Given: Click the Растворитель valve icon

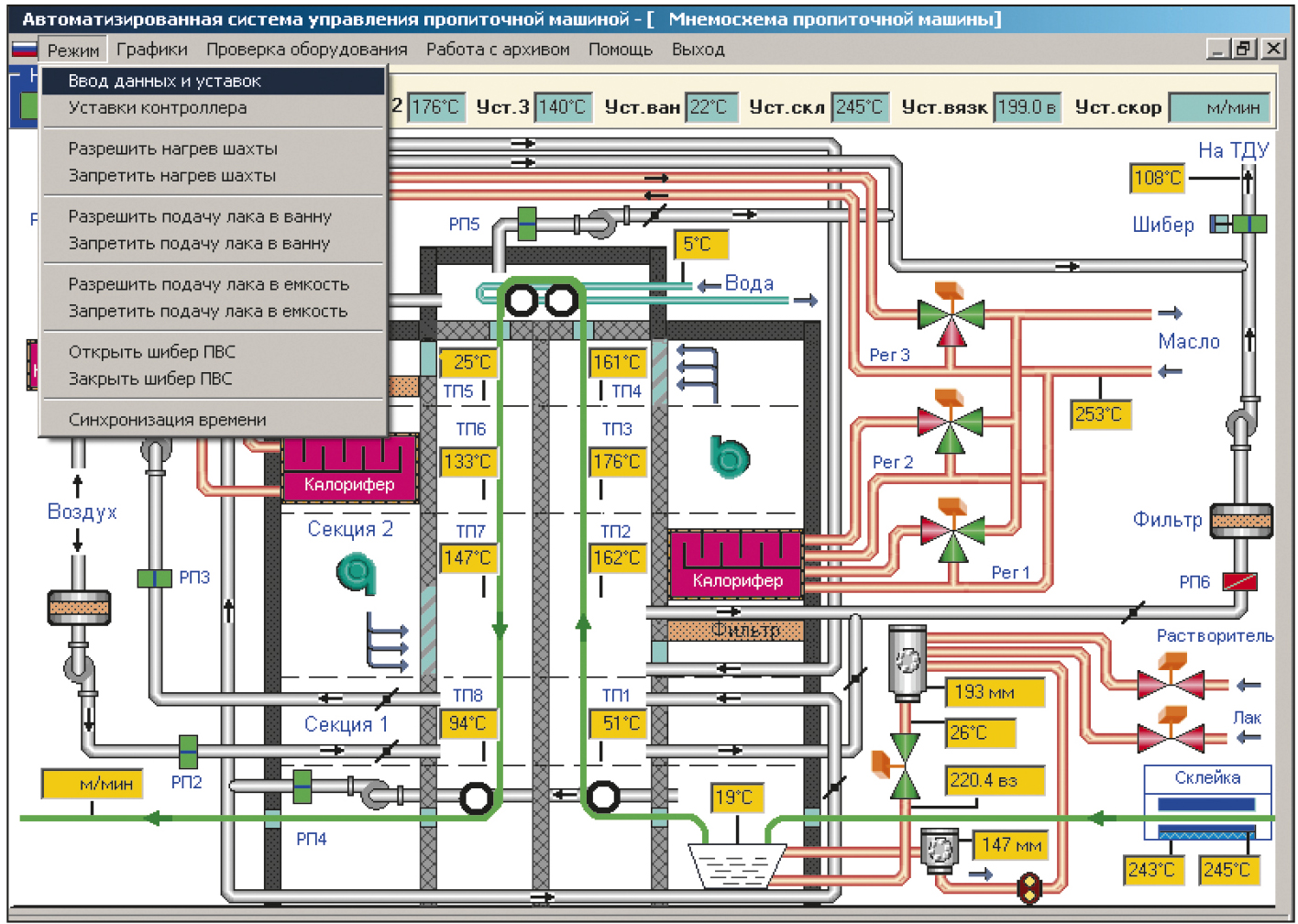Looking at the screenshot, I should coord(1171,683).
